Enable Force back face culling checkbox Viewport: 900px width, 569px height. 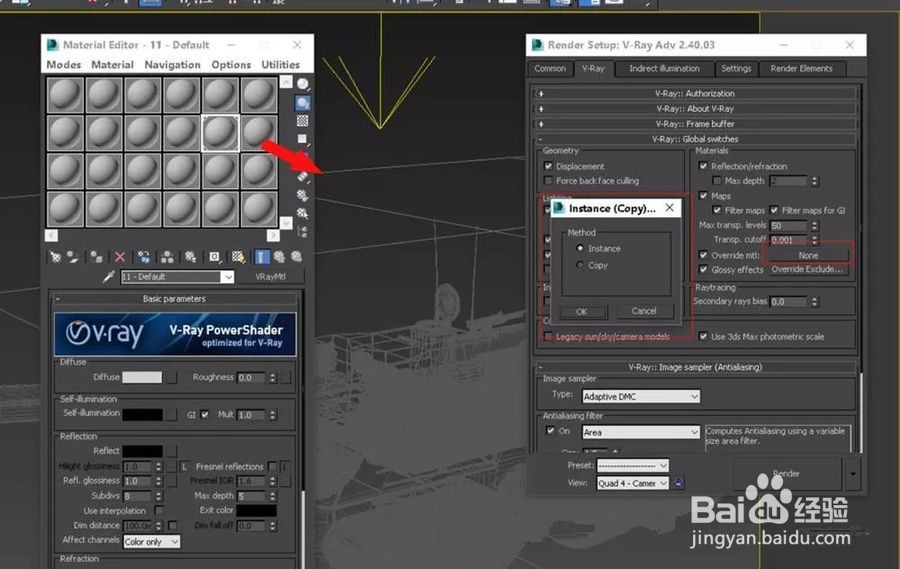[x=548, y=181]
